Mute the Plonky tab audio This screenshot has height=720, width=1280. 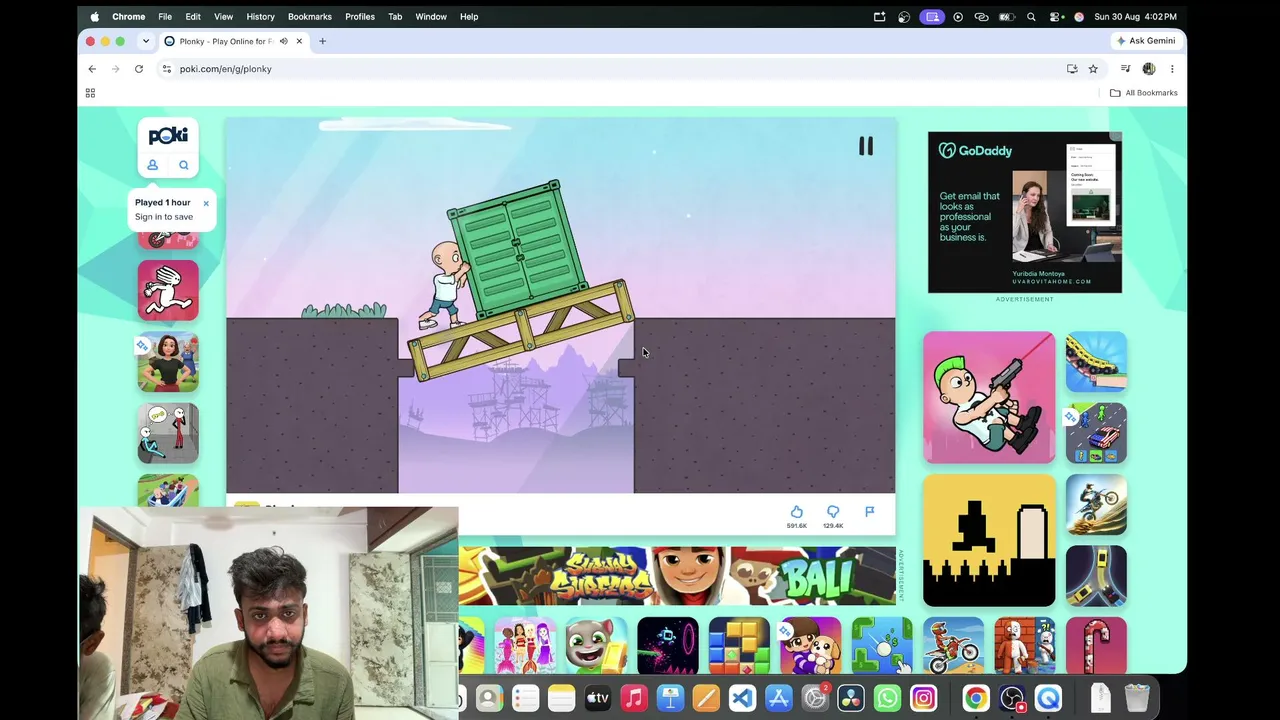click(x=284, y=41)
